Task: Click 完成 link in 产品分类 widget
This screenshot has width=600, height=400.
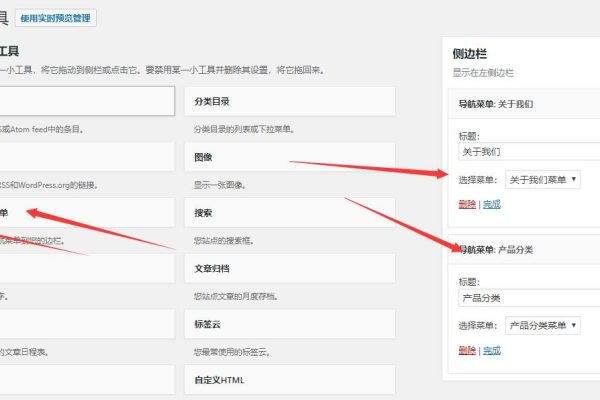Action: [x=491, y=350]
